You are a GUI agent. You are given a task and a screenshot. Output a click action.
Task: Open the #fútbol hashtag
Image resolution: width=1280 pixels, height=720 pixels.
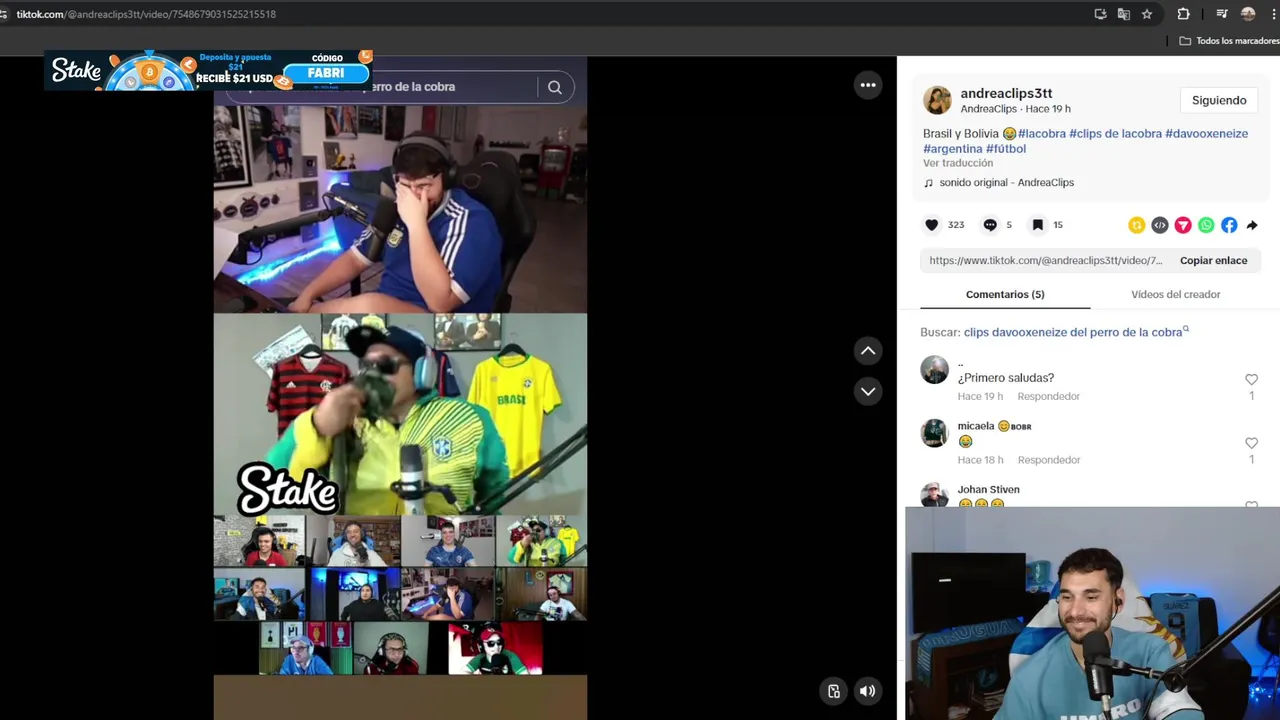1006,149
